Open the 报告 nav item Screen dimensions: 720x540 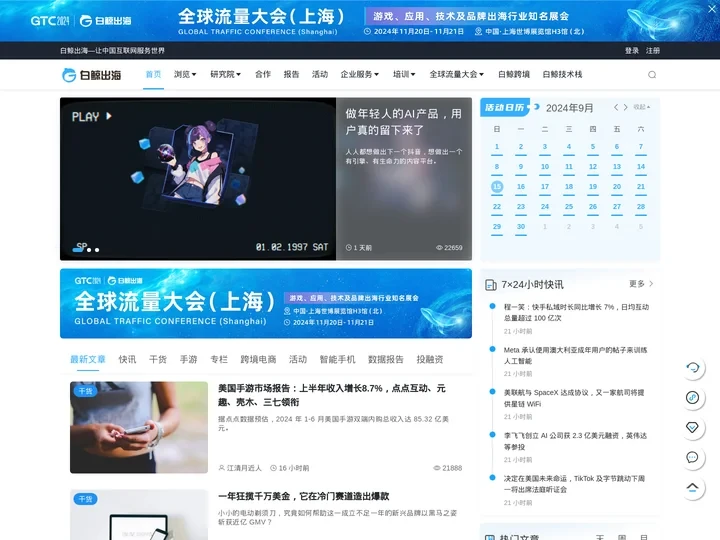coord(291,74)
